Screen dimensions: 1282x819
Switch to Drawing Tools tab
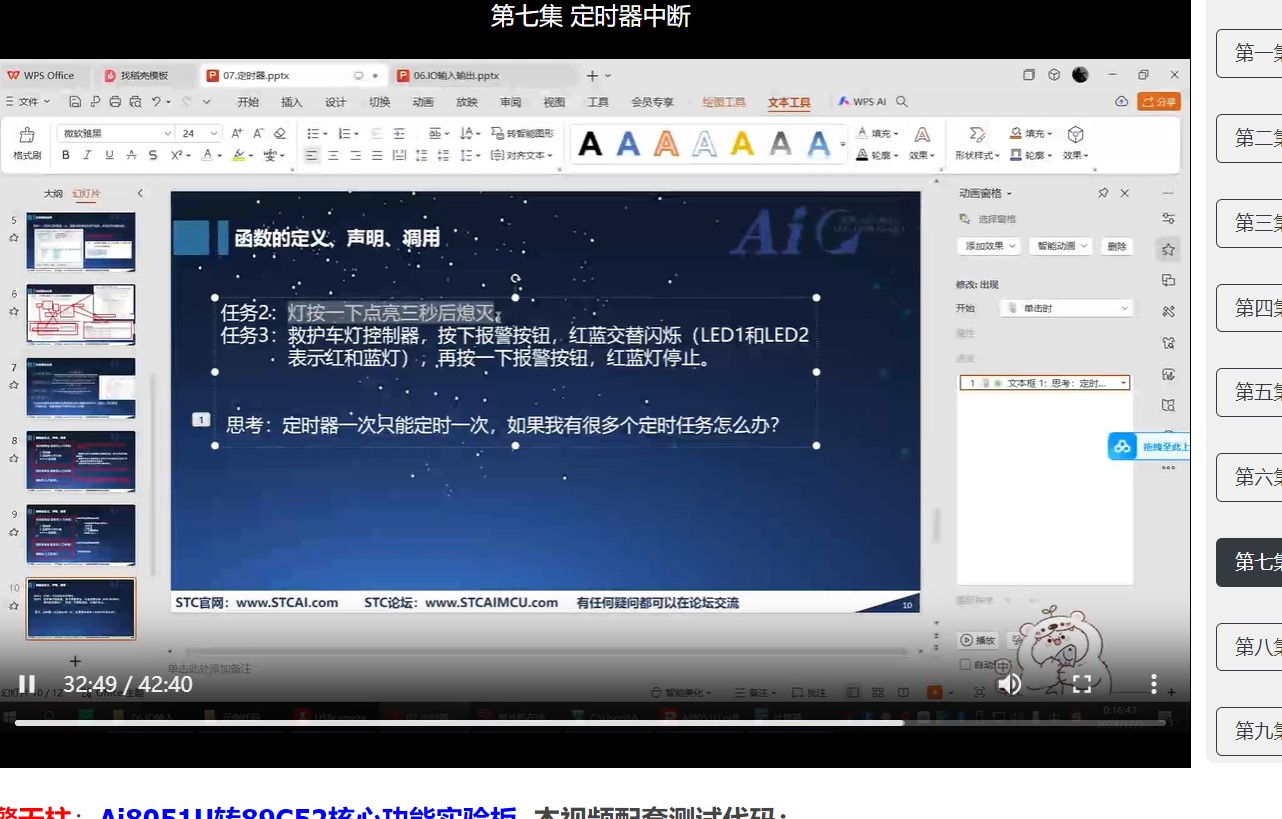click(724, 102)
